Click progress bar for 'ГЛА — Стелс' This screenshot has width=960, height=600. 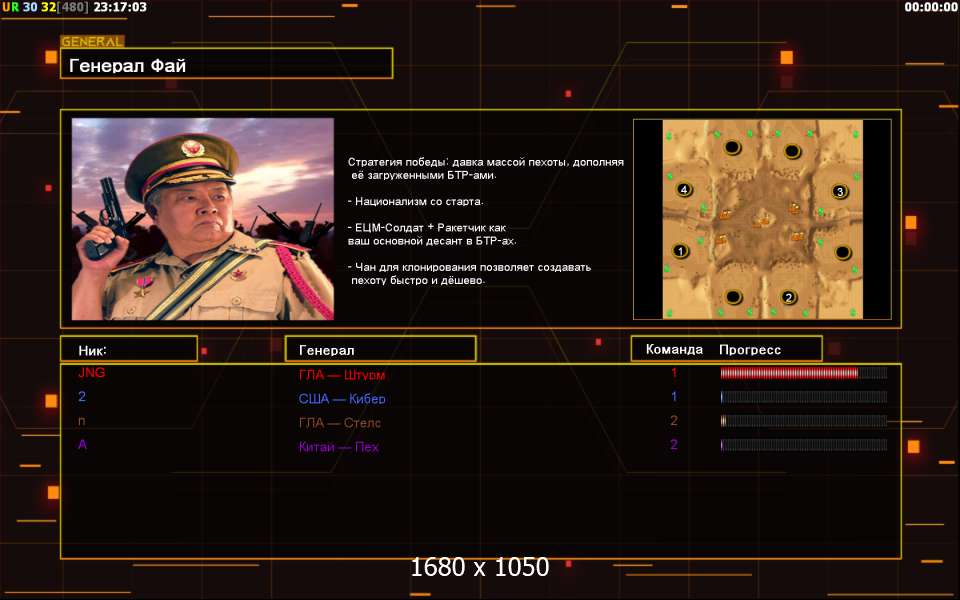point(803,421)
